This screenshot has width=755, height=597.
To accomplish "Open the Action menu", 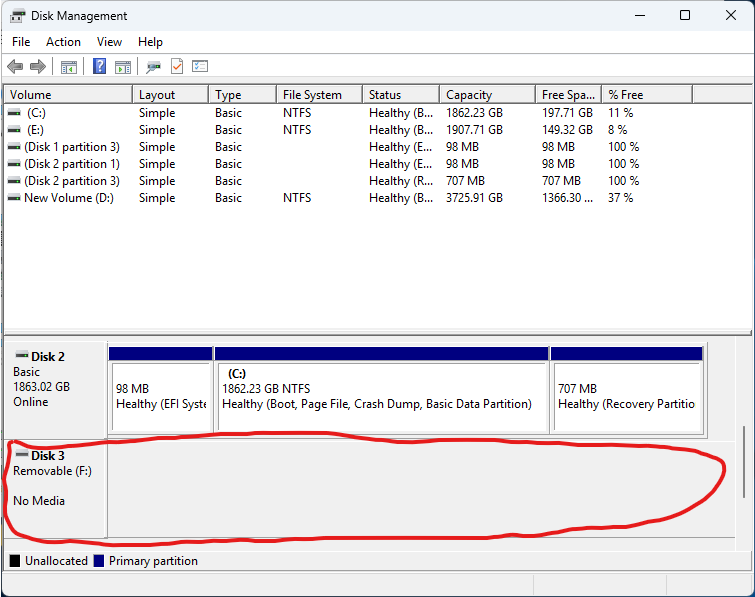I will point(63,42).
